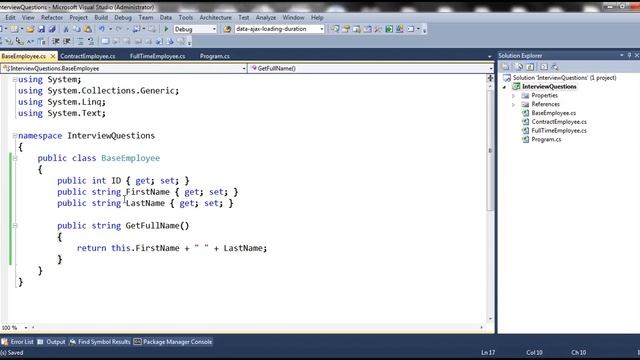Open Find Symbol Results panel

coord(100,342)
